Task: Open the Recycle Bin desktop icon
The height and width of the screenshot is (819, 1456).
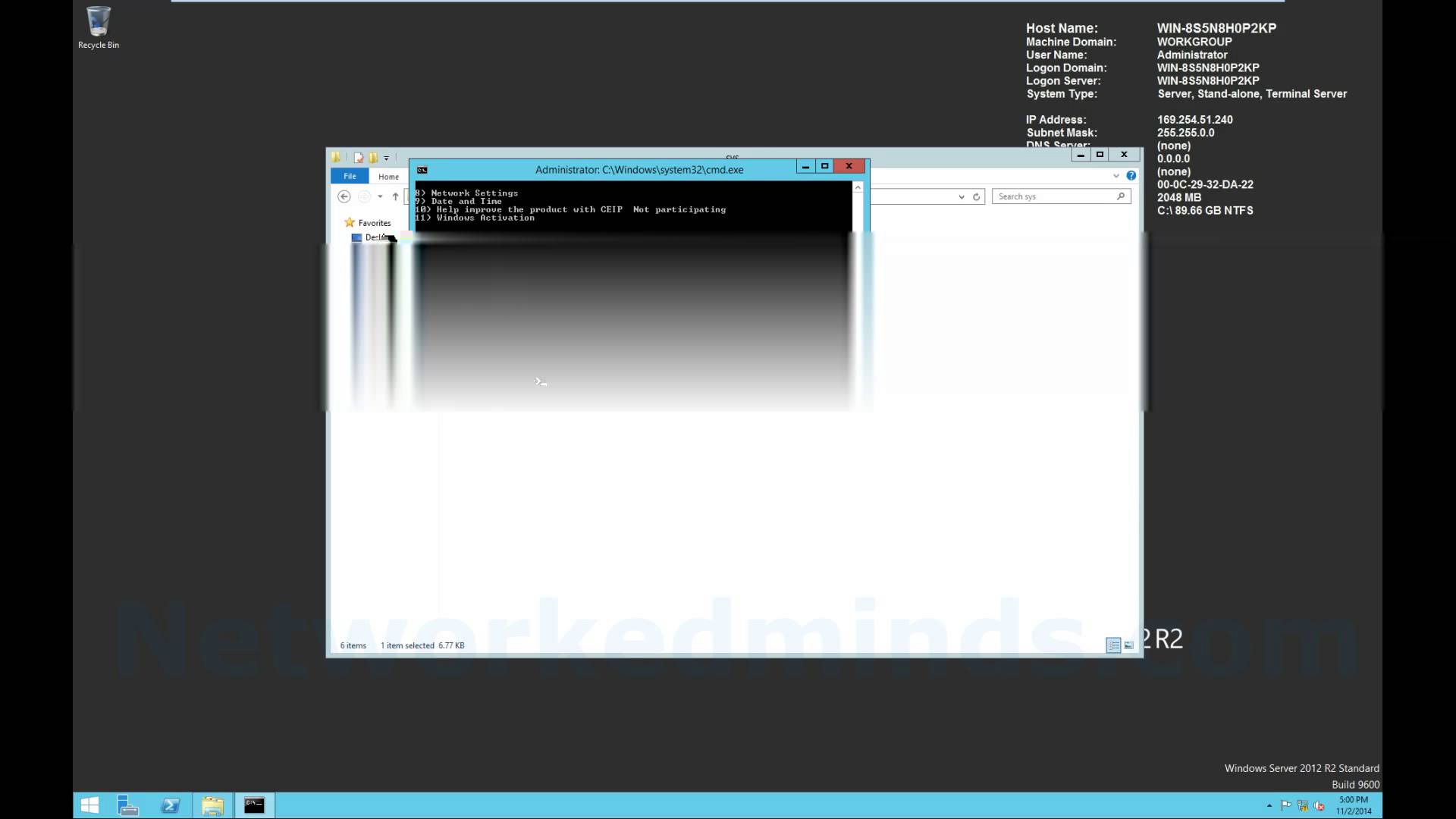Action: tap(99, 28)
